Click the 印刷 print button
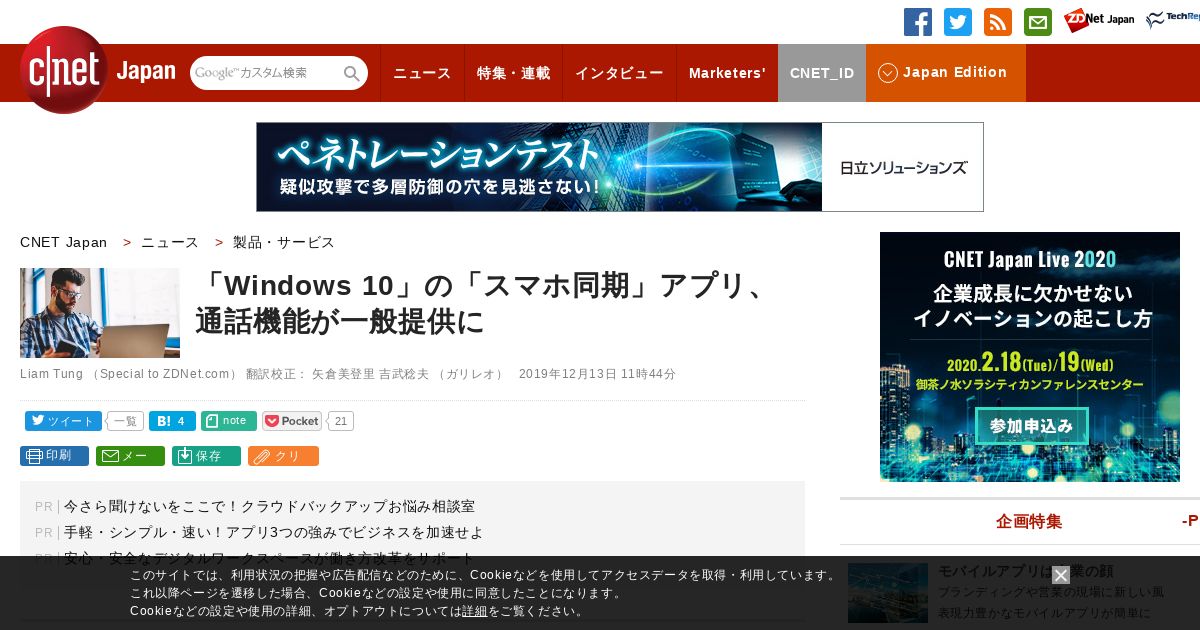The width and height of the screenshot is (1200, 630). pyautogui.click(x=54, y=456)
